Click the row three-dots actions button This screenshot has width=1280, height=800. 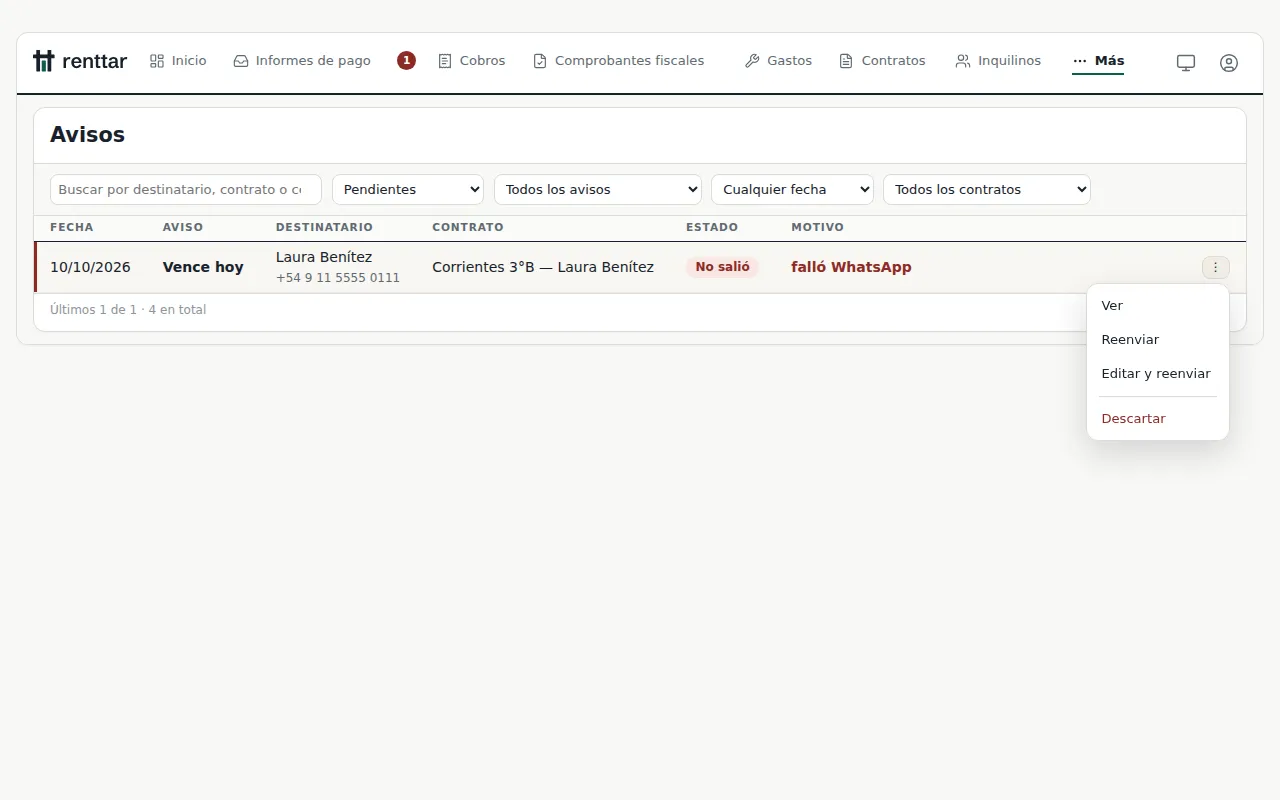click(x=1216, y=267)
